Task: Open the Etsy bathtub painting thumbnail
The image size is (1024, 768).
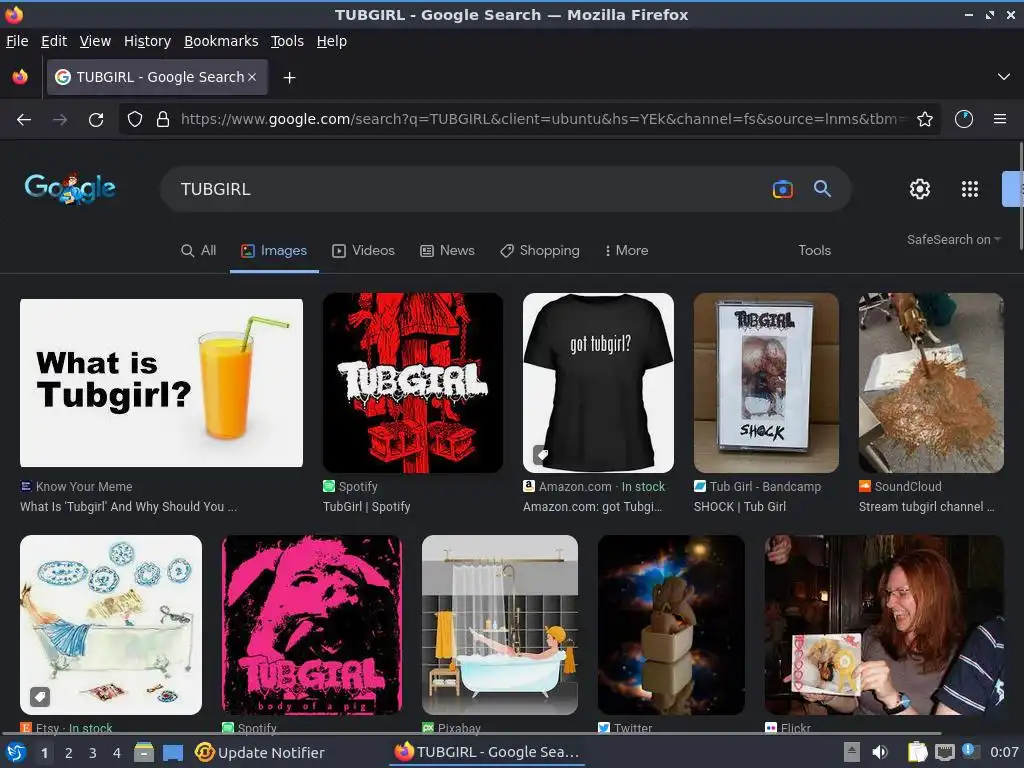Action: (111, 625)
